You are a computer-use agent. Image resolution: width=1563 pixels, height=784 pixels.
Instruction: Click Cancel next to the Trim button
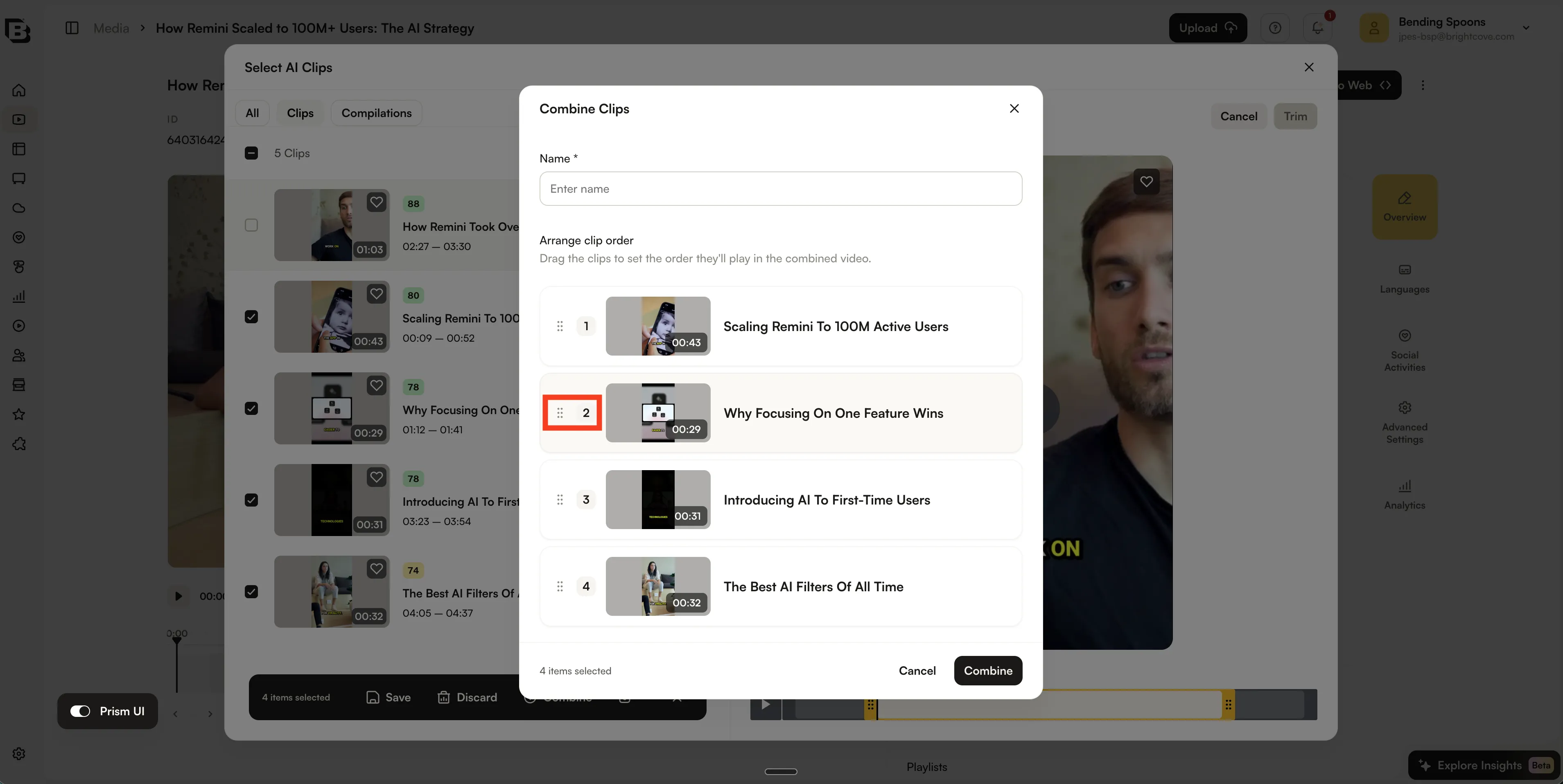(1238, 117)
